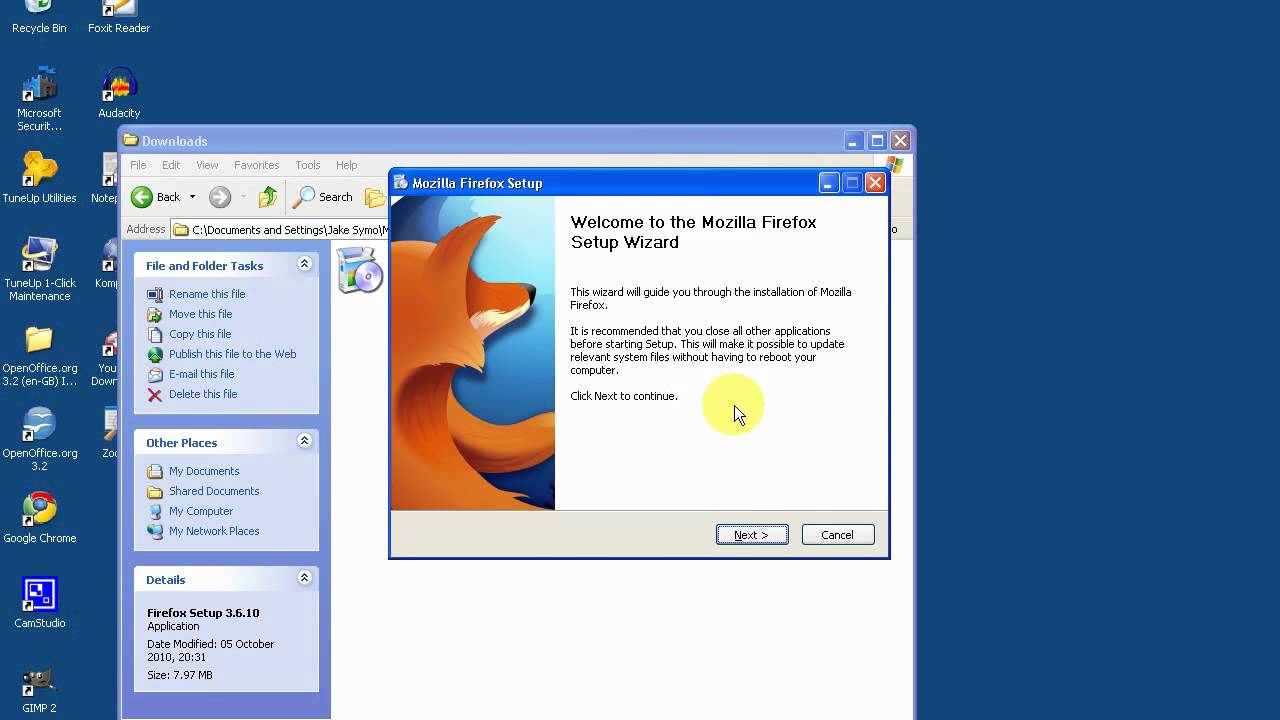Close the Mozilla Firefox Setup dialog
The height and width of the screenshot is (720, 1280).
pos(875,183)
